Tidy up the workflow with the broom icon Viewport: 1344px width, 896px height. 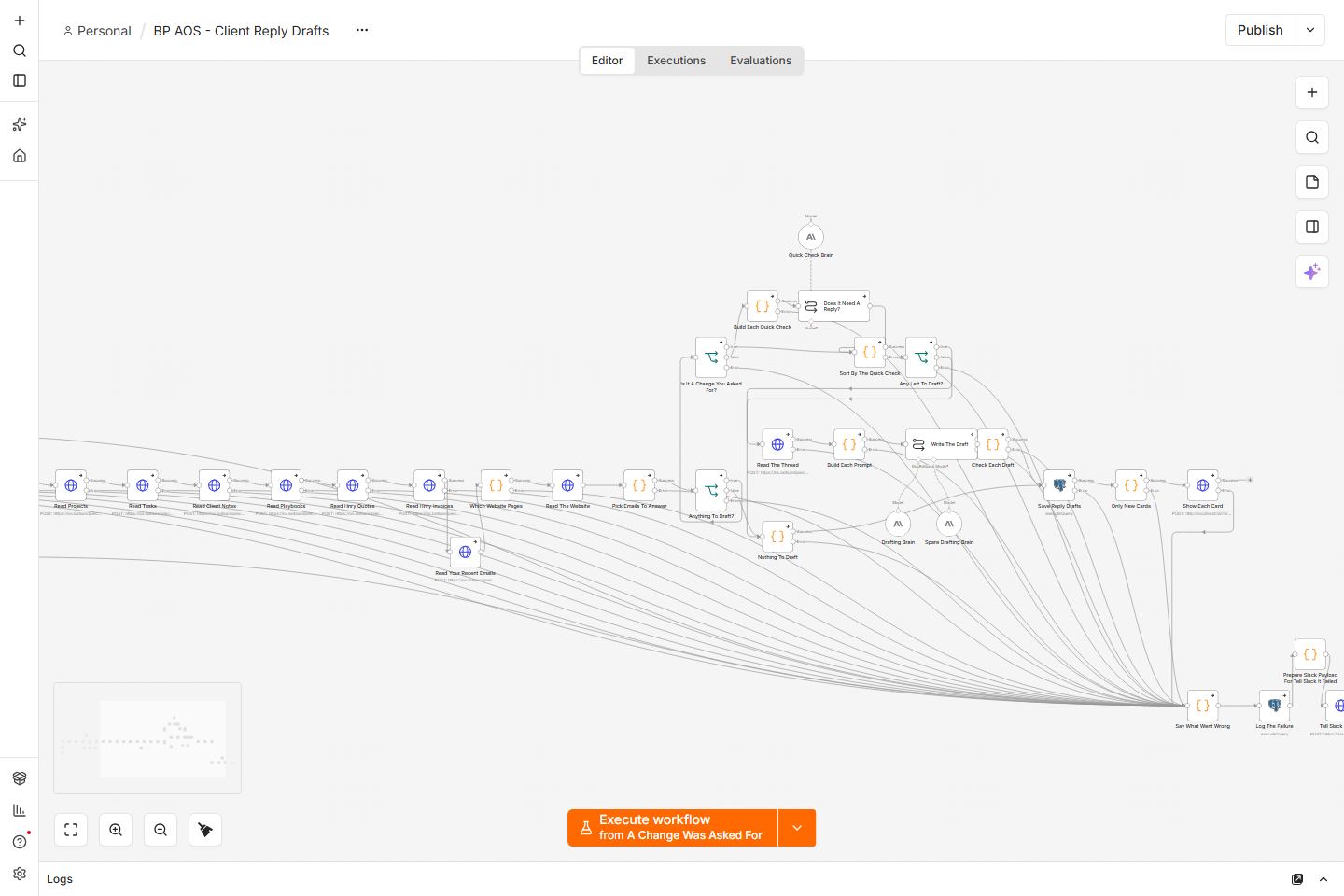(205, 830)
